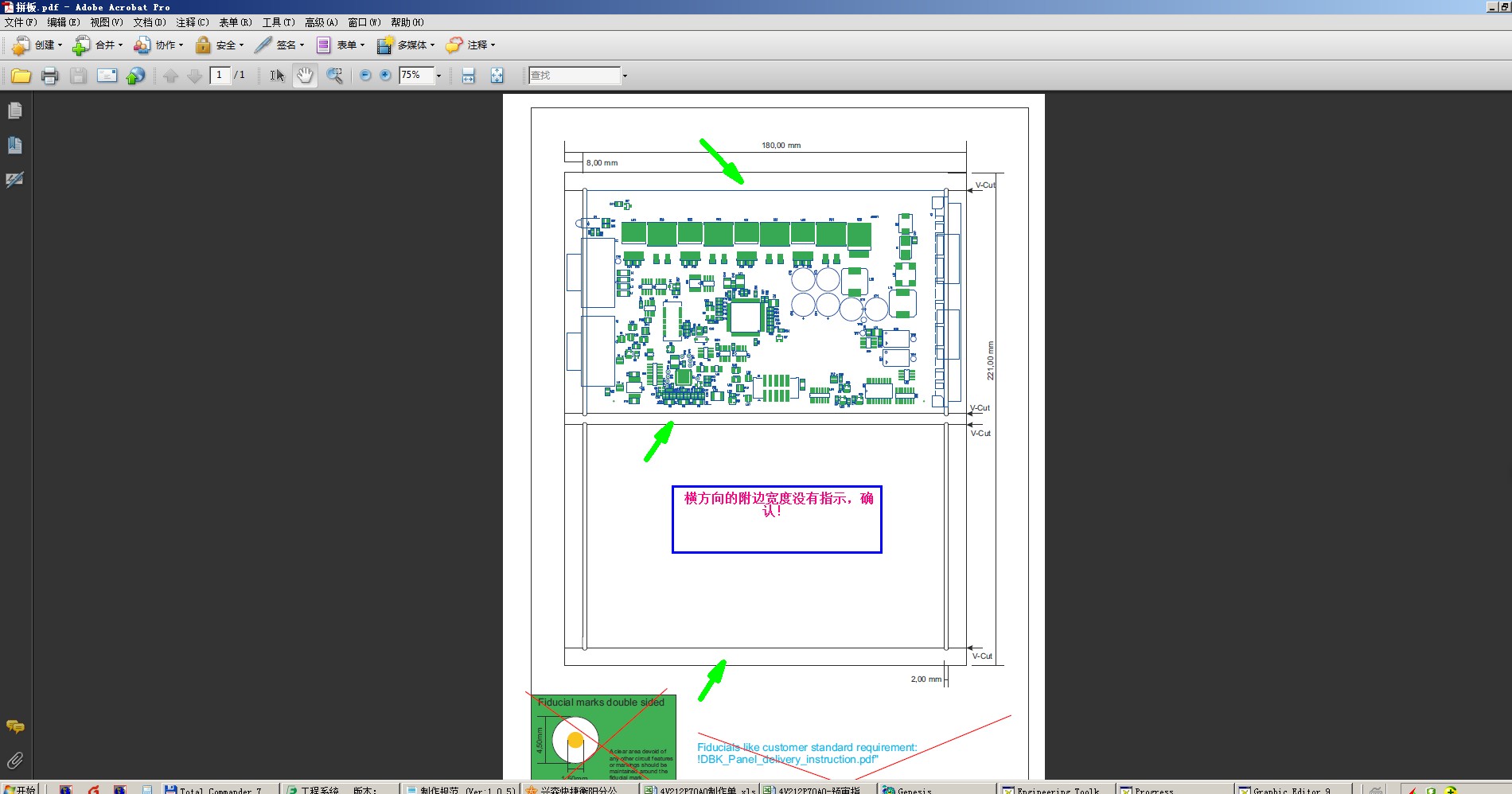Open the 帮助(H) menu
This screenshot has width=1512, height=794.
407,22
